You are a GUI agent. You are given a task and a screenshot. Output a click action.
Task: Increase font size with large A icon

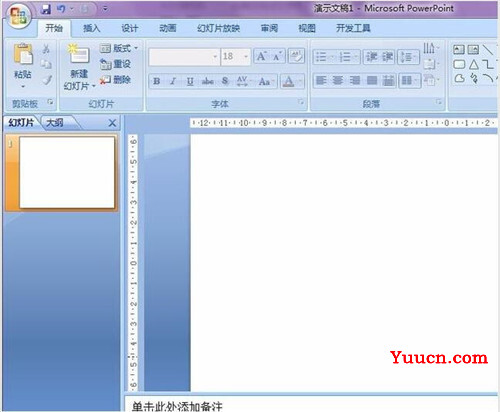coord(261,57)
